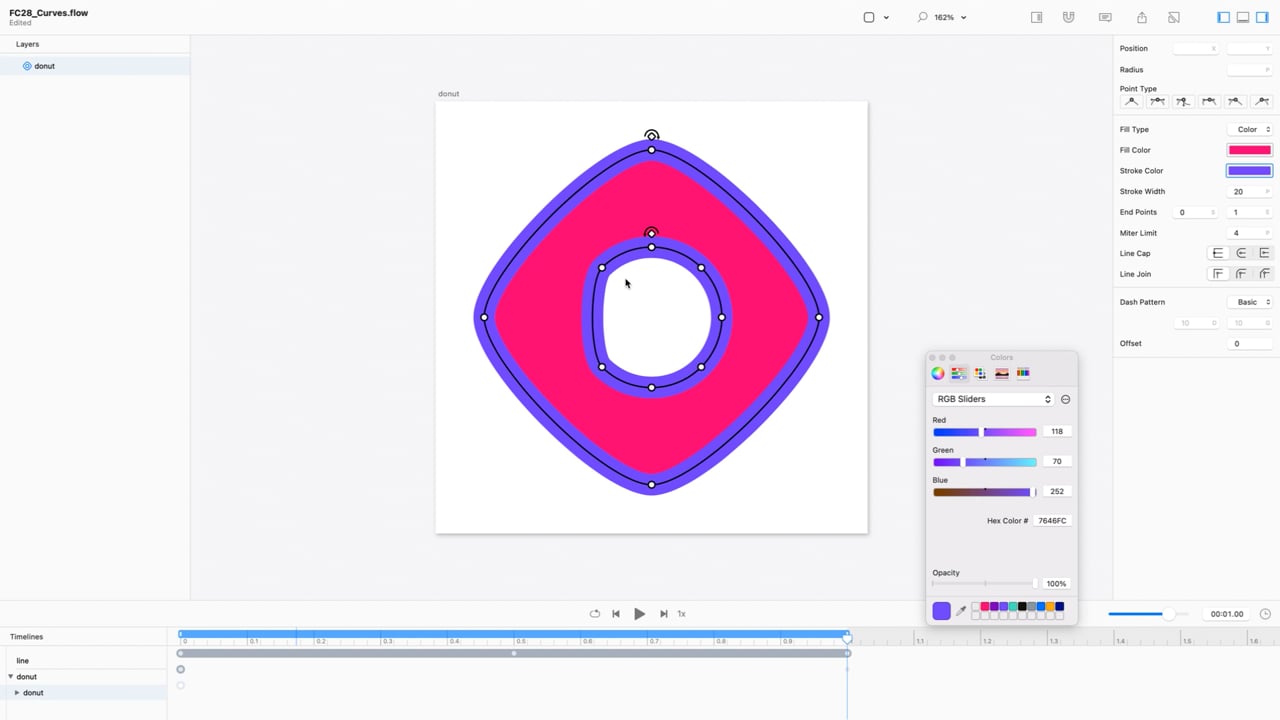Click the artboard panel icon in toolbar

[x=1037, y=17]
